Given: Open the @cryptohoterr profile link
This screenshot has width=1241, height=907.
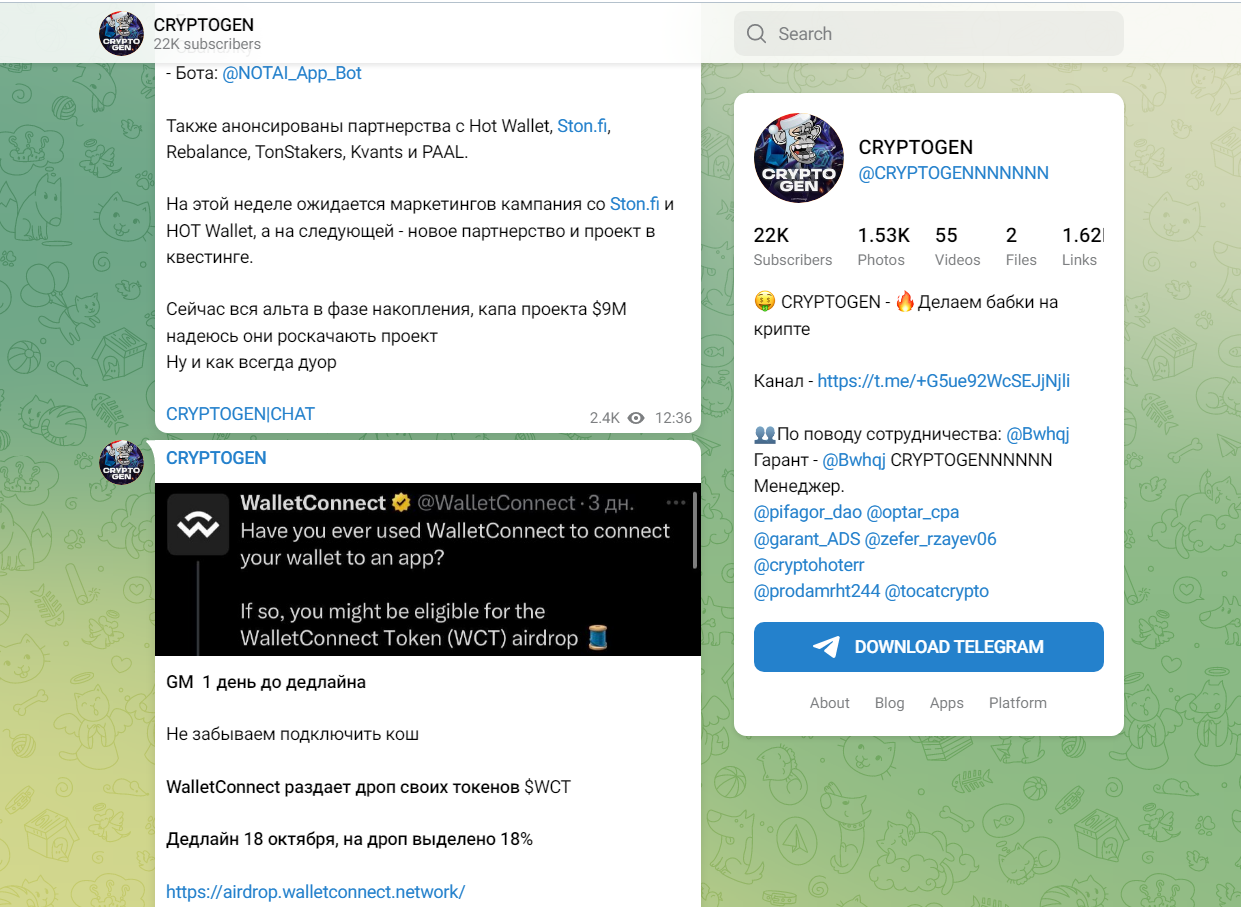Looking at the screenshot, I should point(809,565).
